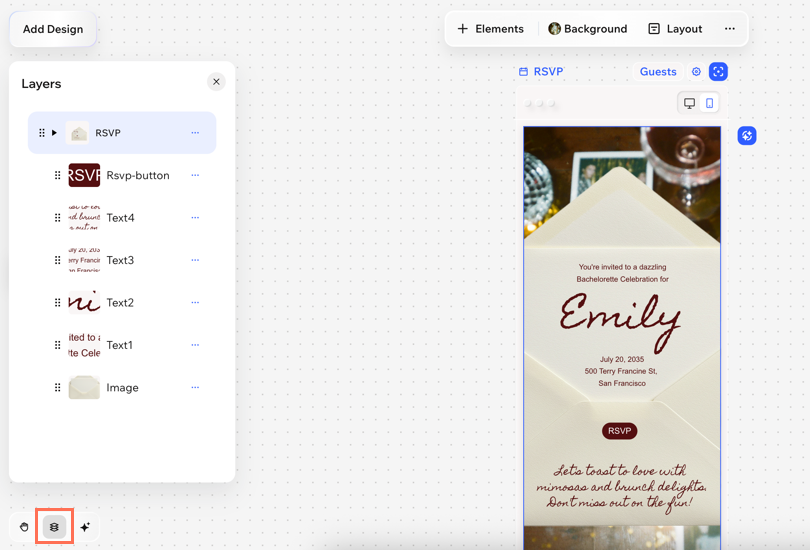The image size is (810, 550).
Task: Toggle the Layers panel button
Action: 54,527
